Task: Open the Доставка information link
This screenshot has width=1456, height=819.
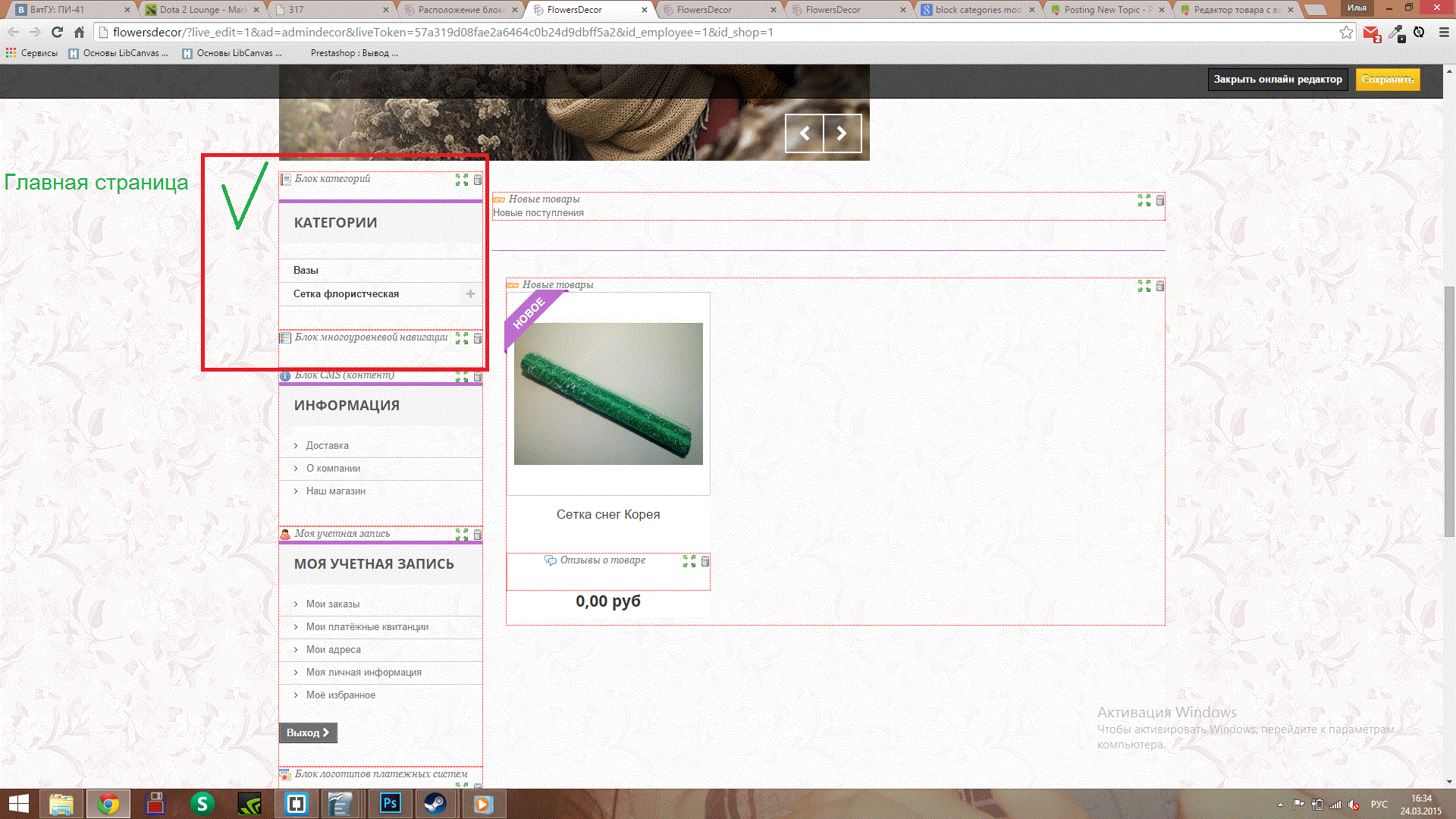Action: (327, 445)
